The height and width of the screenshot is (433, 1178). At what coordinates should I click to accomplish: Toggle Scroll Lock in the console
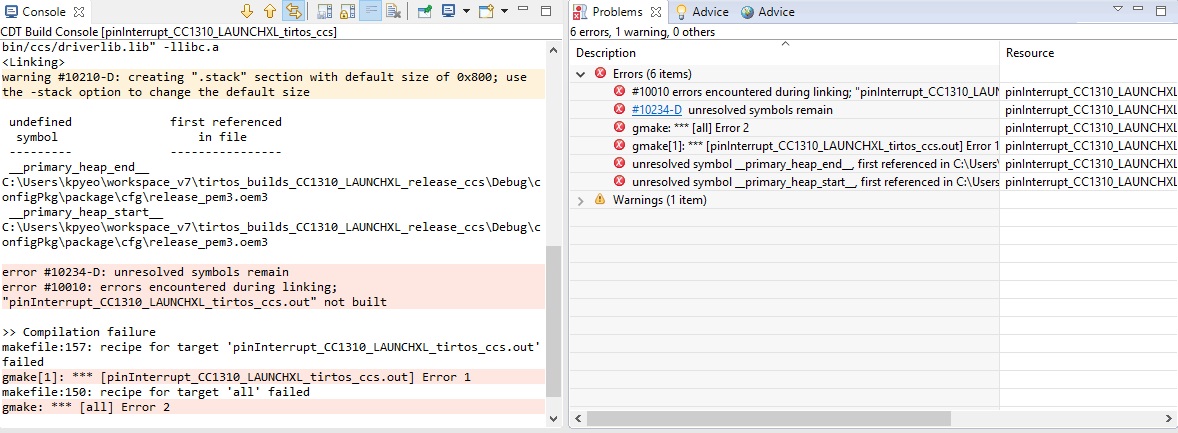pos(348,11)
